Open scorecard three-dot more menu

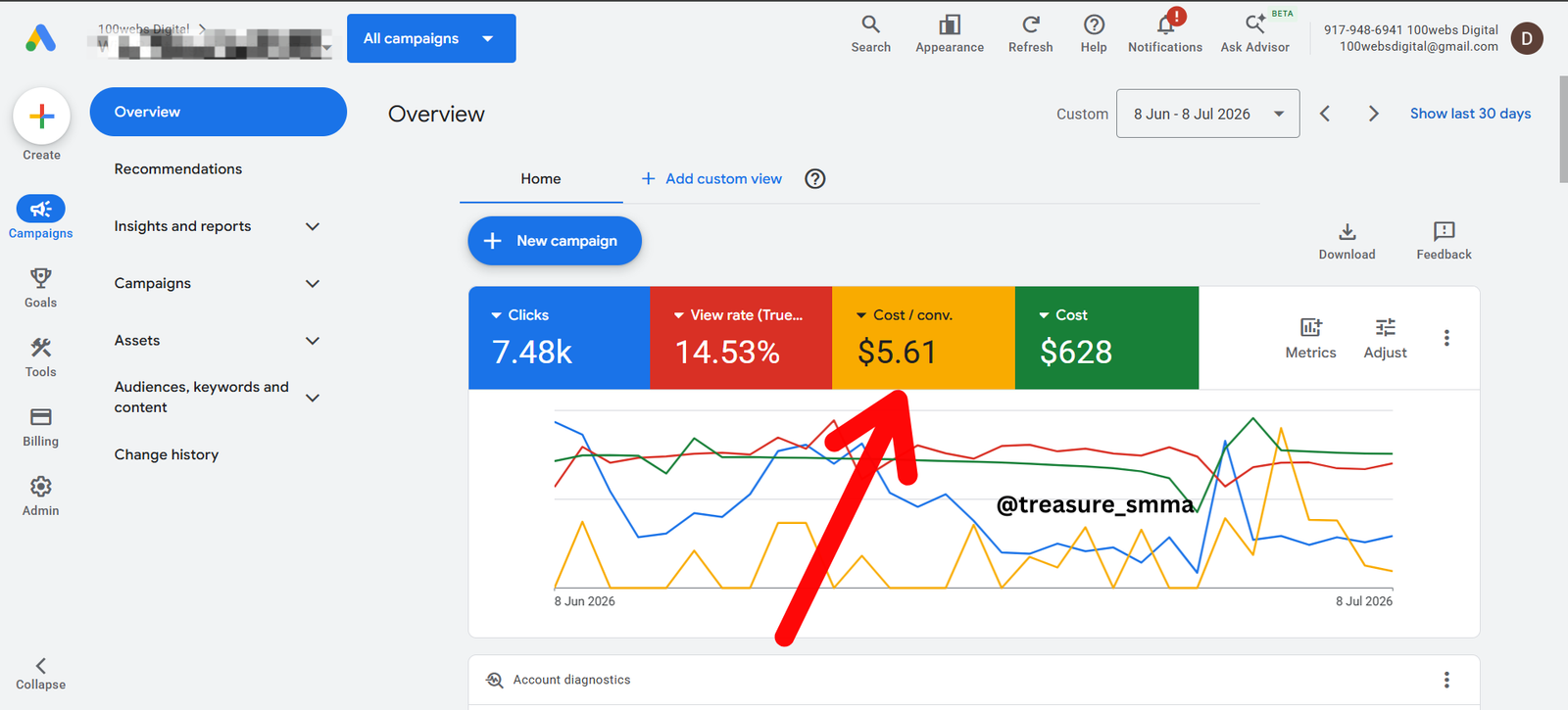pos(1446,338)
